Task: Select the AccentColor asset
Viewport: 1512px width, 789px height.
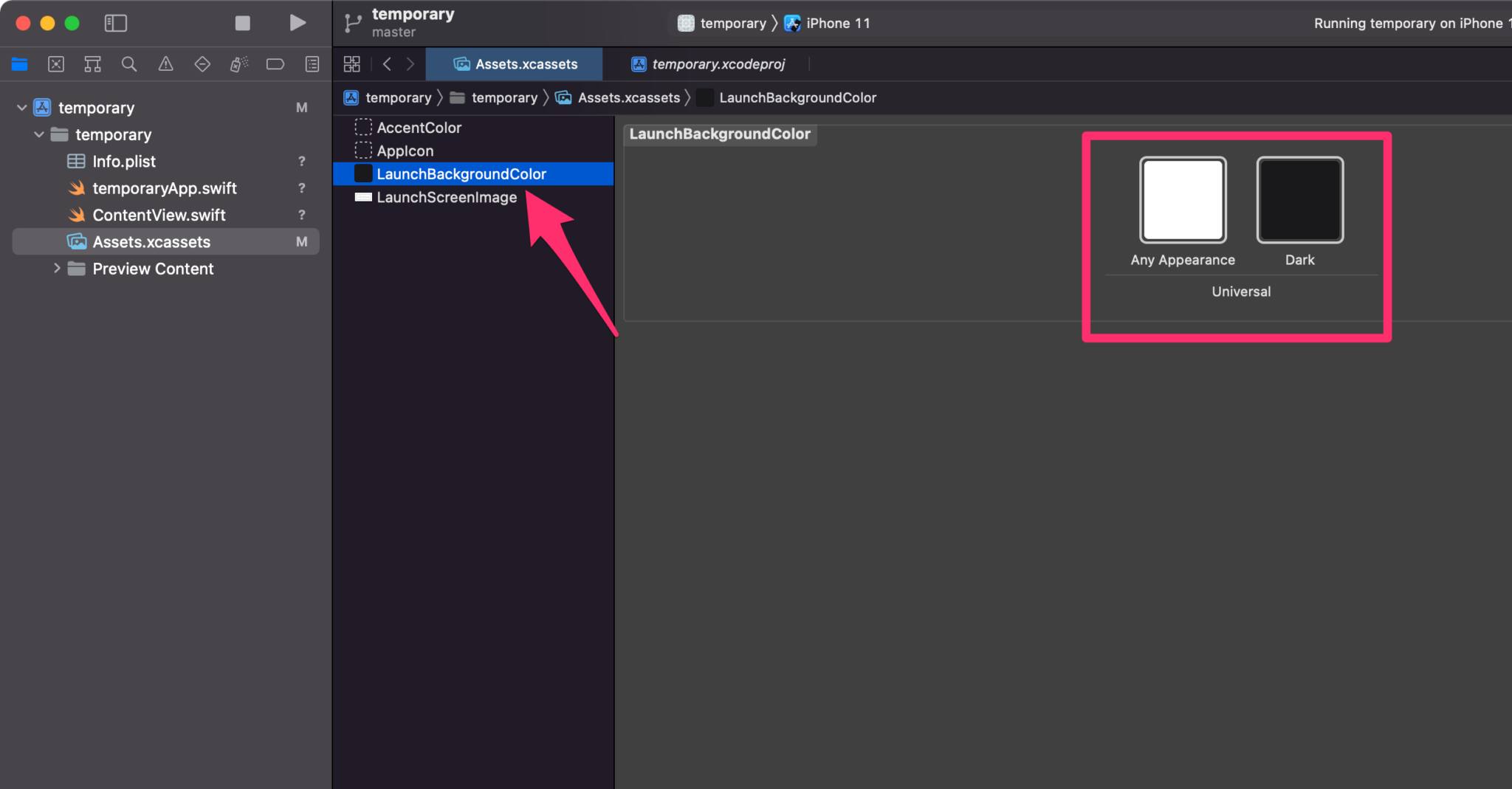Action: tap(419, 127)
